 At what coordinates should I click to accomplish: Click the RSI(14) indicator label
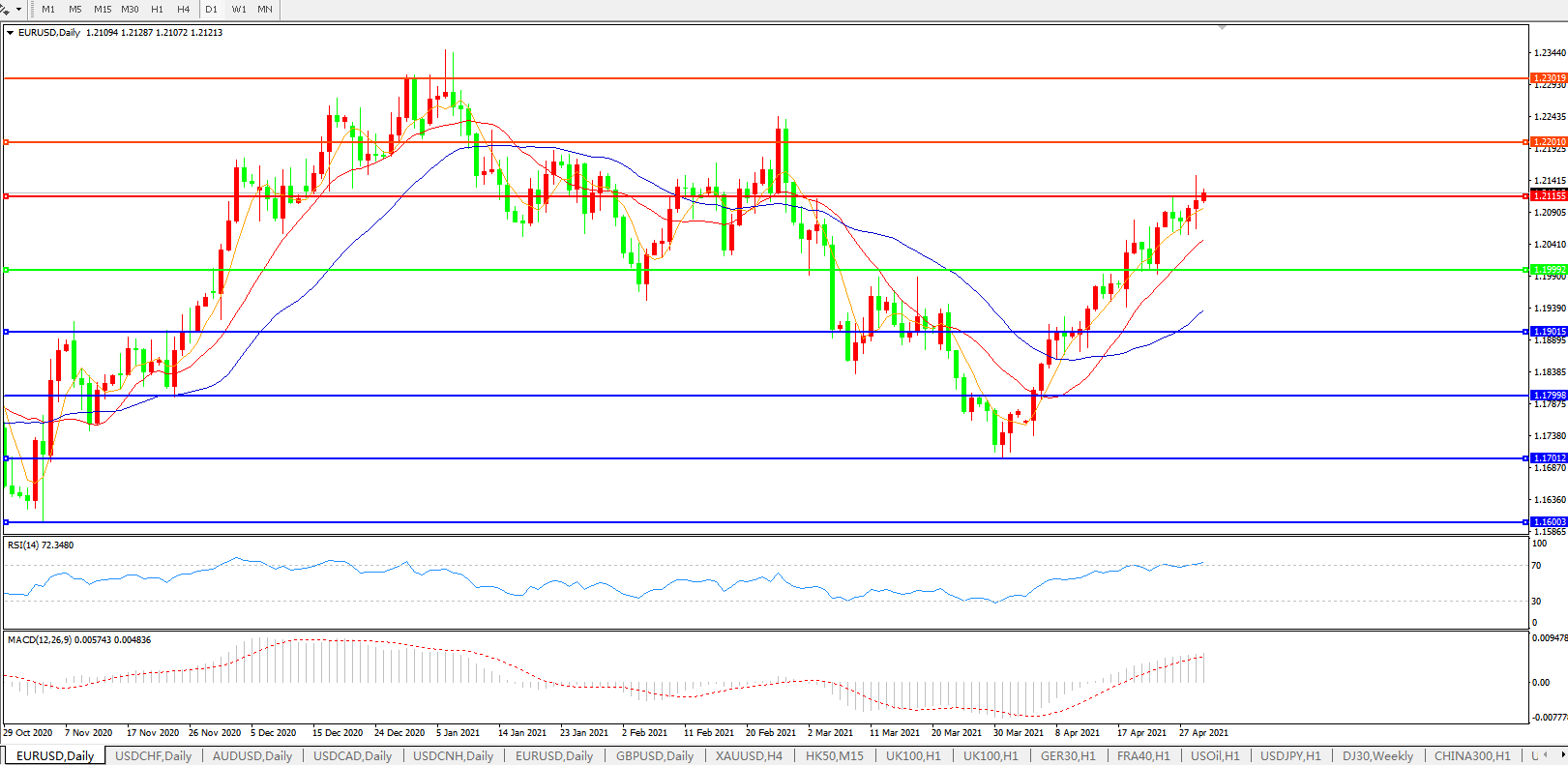[40, 545]
